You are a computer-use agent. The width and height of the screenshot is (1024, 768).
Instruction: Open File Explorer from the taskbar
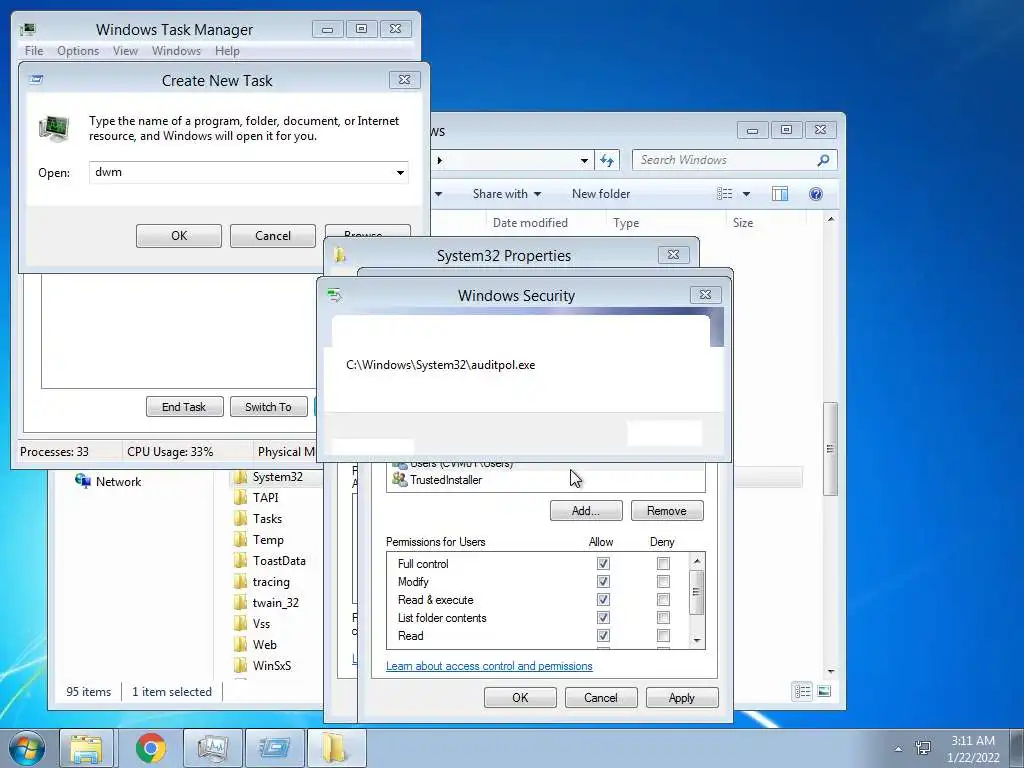87,748
